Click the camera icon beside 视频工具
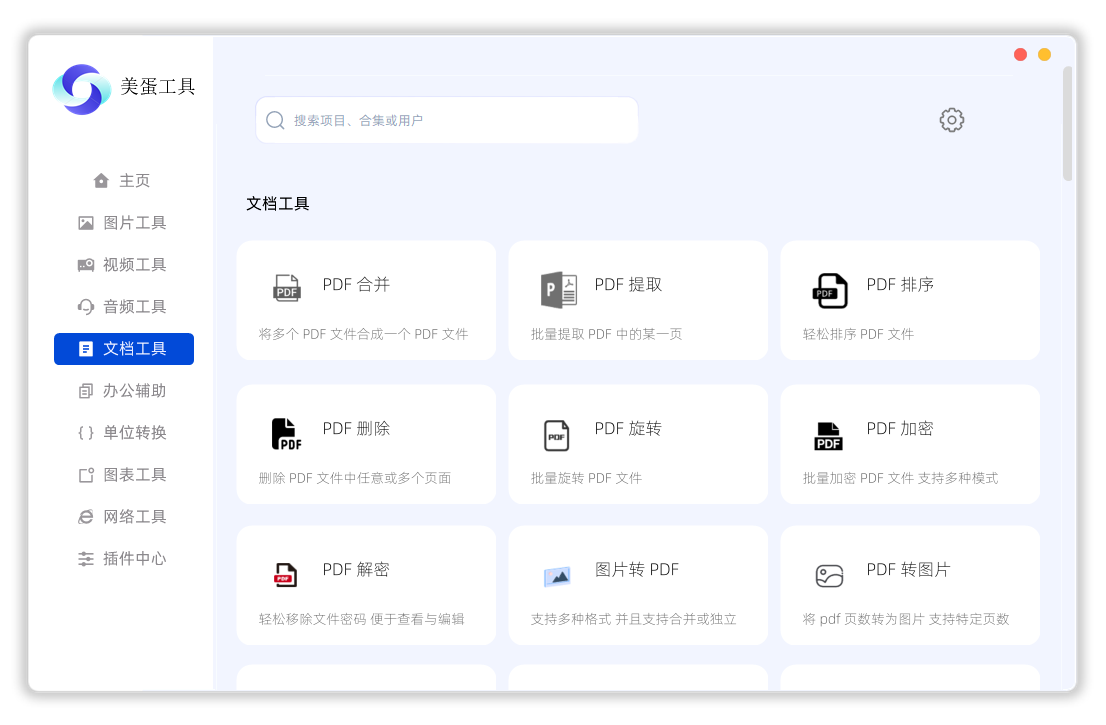The width and height of the screenshot is (1106, 725). pyautogui.click(x=86, y=264)
